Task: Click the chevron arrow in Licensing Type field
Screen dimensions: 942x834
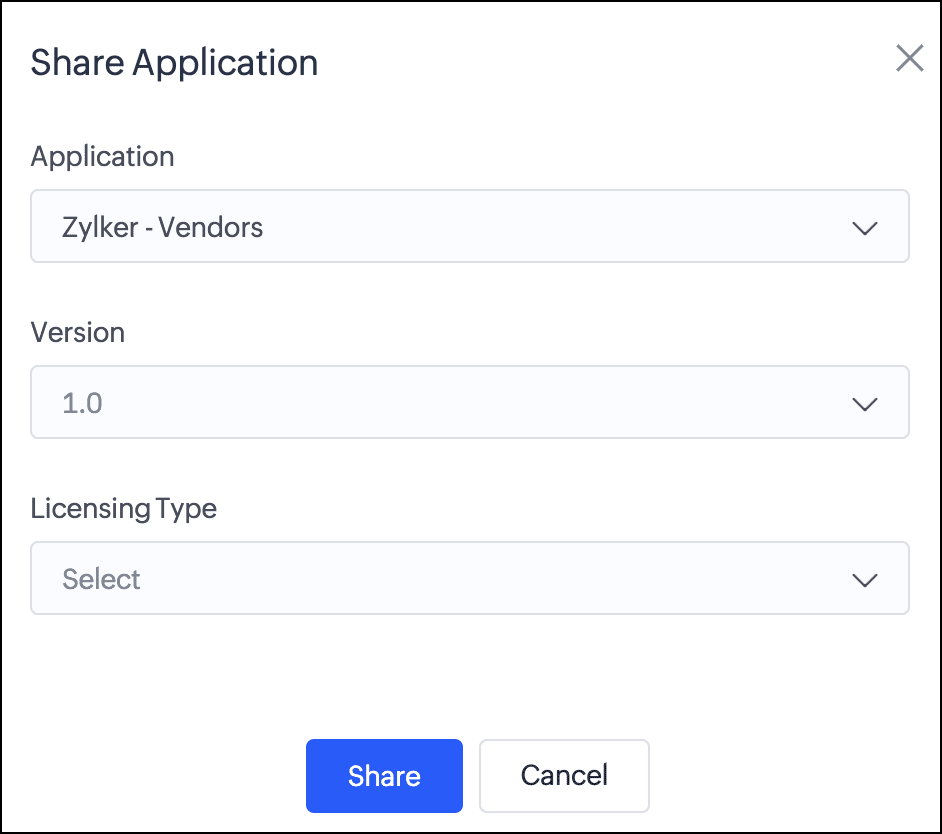Action: coord(863,580)
